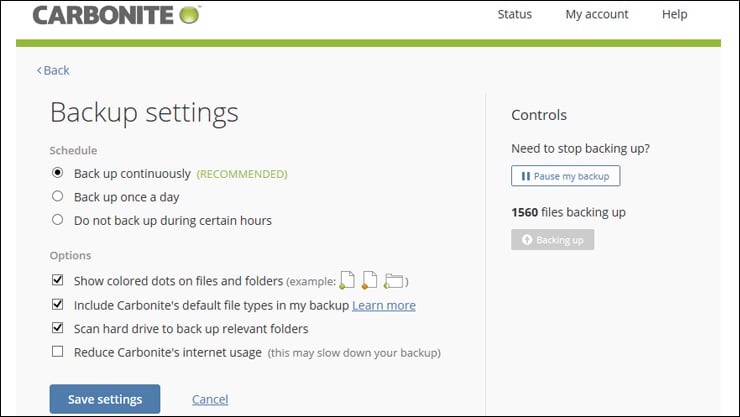Click Need to stop backing up? text

click(x=580, y=149)
